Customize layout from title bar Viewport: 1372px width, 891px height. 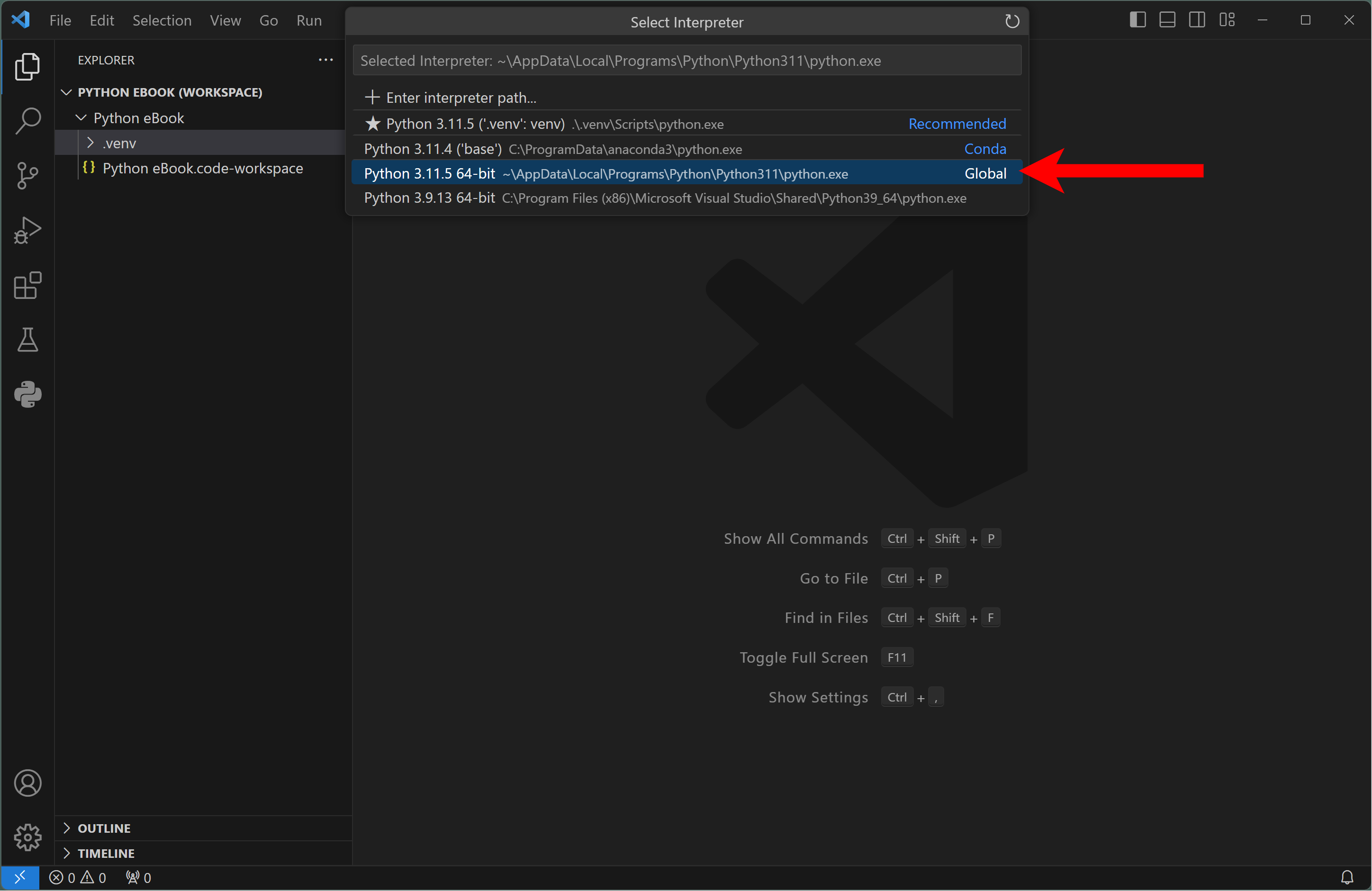tap(1227, 20)
